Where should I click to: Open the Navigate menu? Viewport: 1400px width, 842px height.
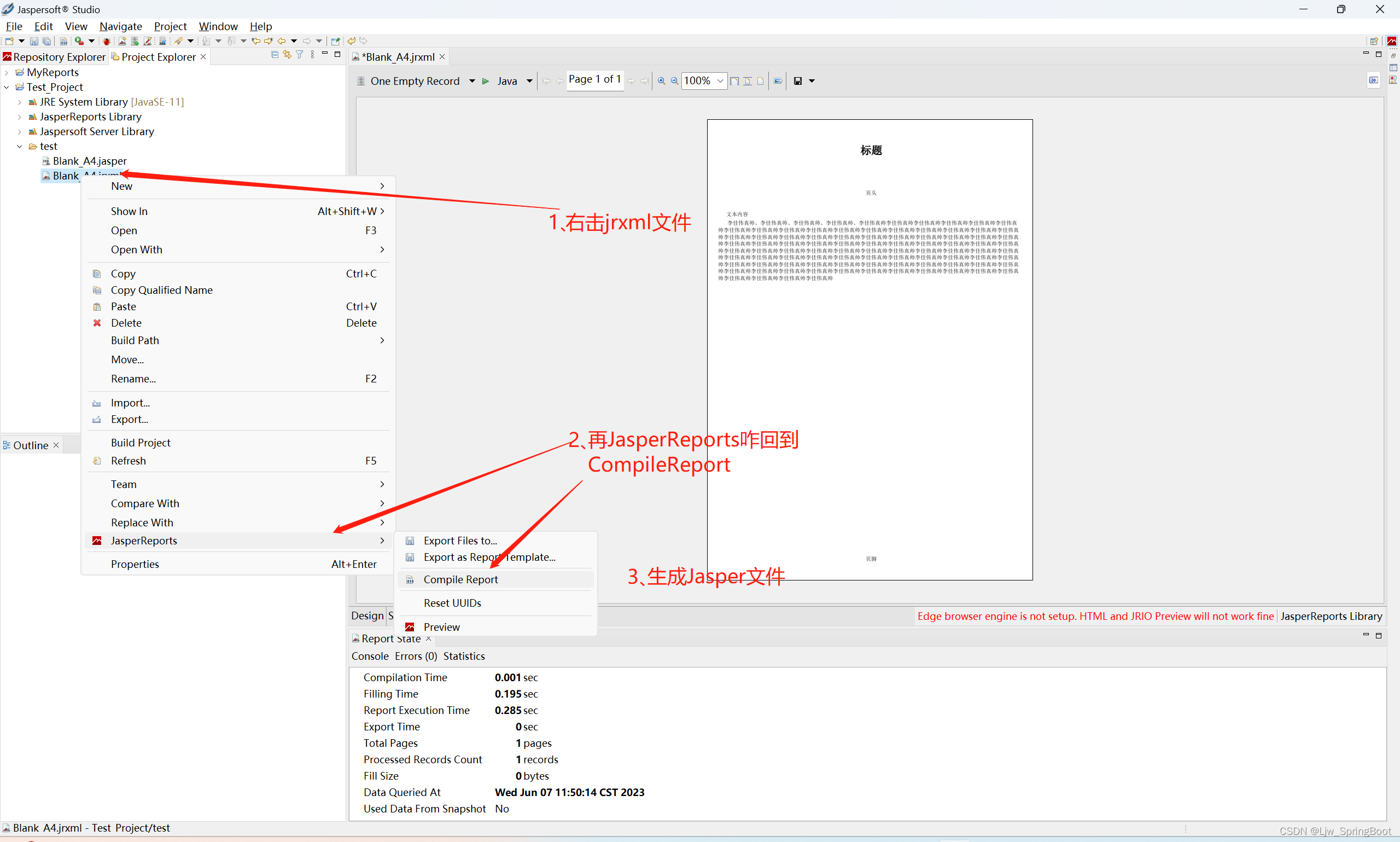pos(120,26)
